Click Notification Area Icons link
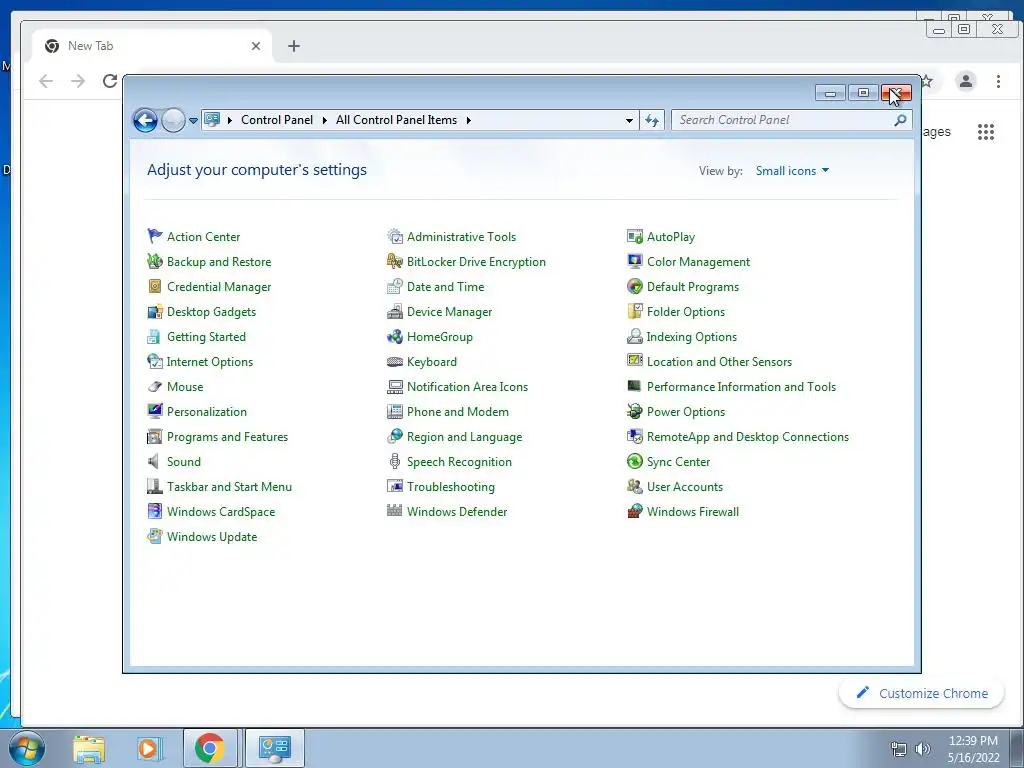This screenshot has width=1024, height=768. (467, 387)
